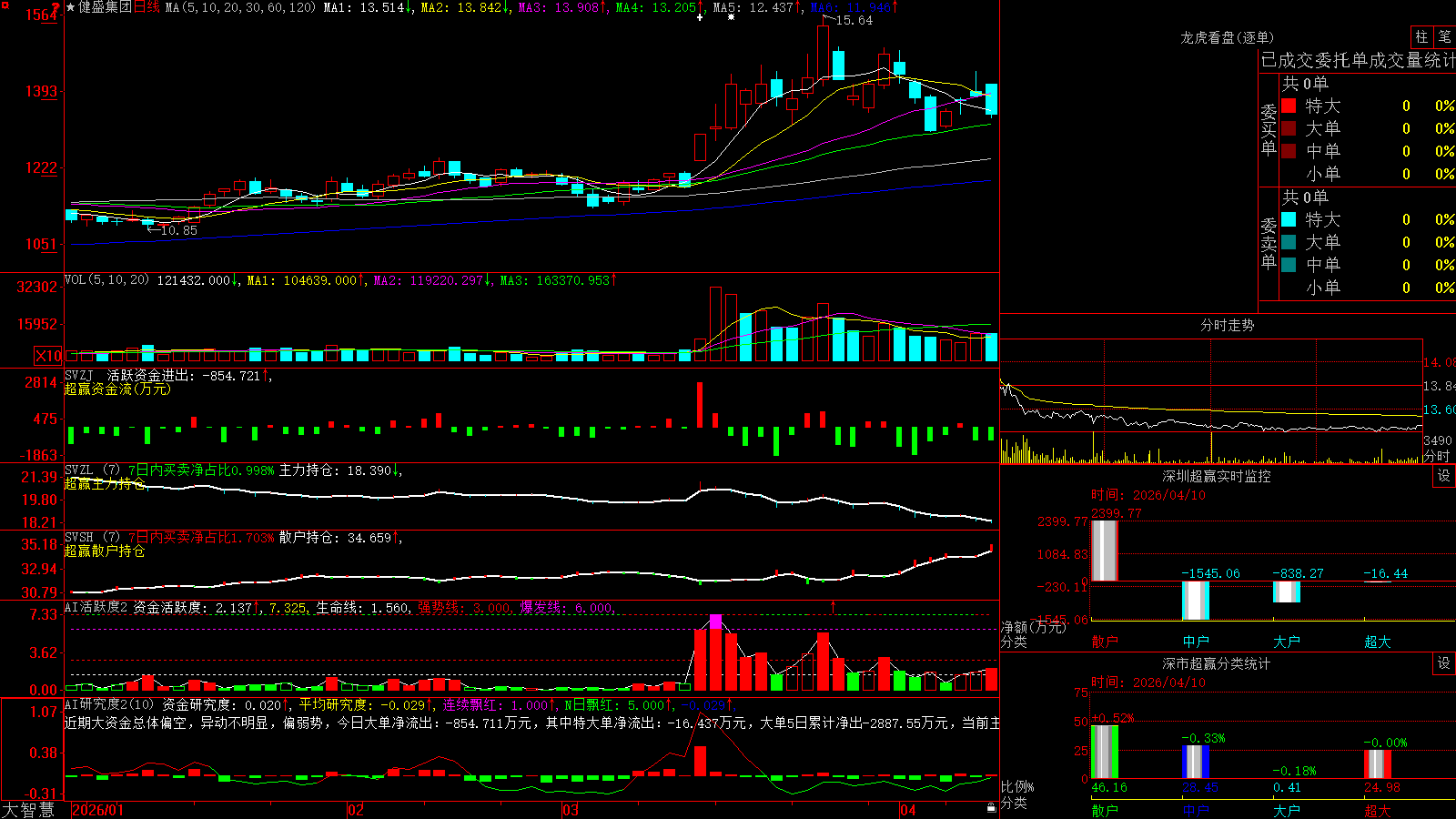The height and width of the screenshot is (819, 1456).
Task: Click the 强势线: 3.000 label
Action: 465,608
